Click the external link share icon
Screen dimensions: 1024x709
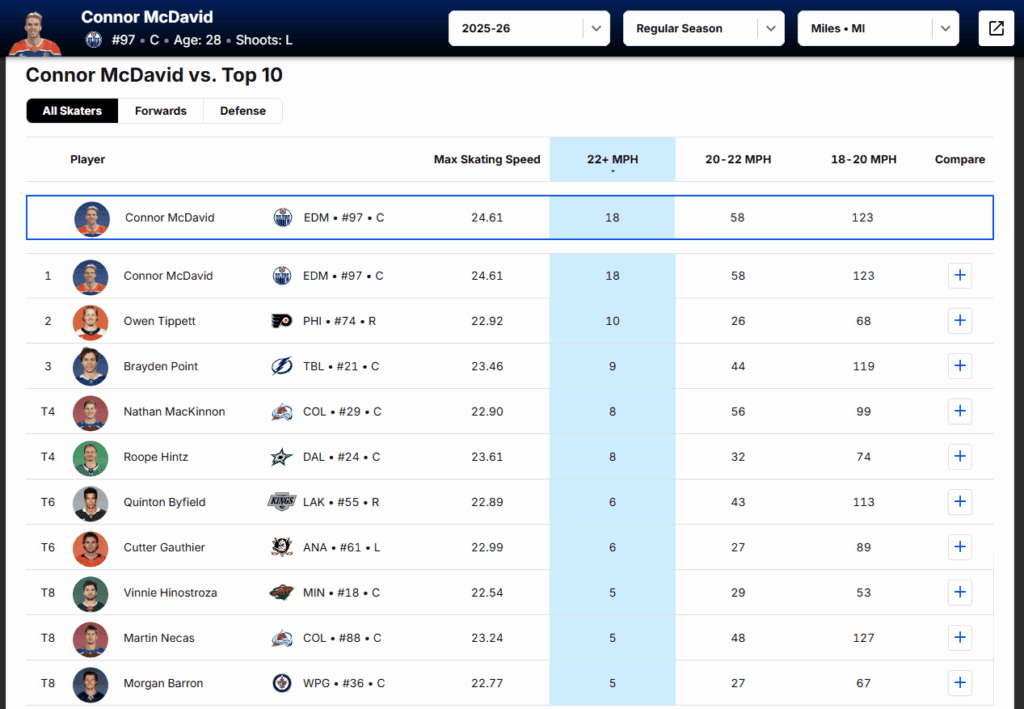pos(996,28)
